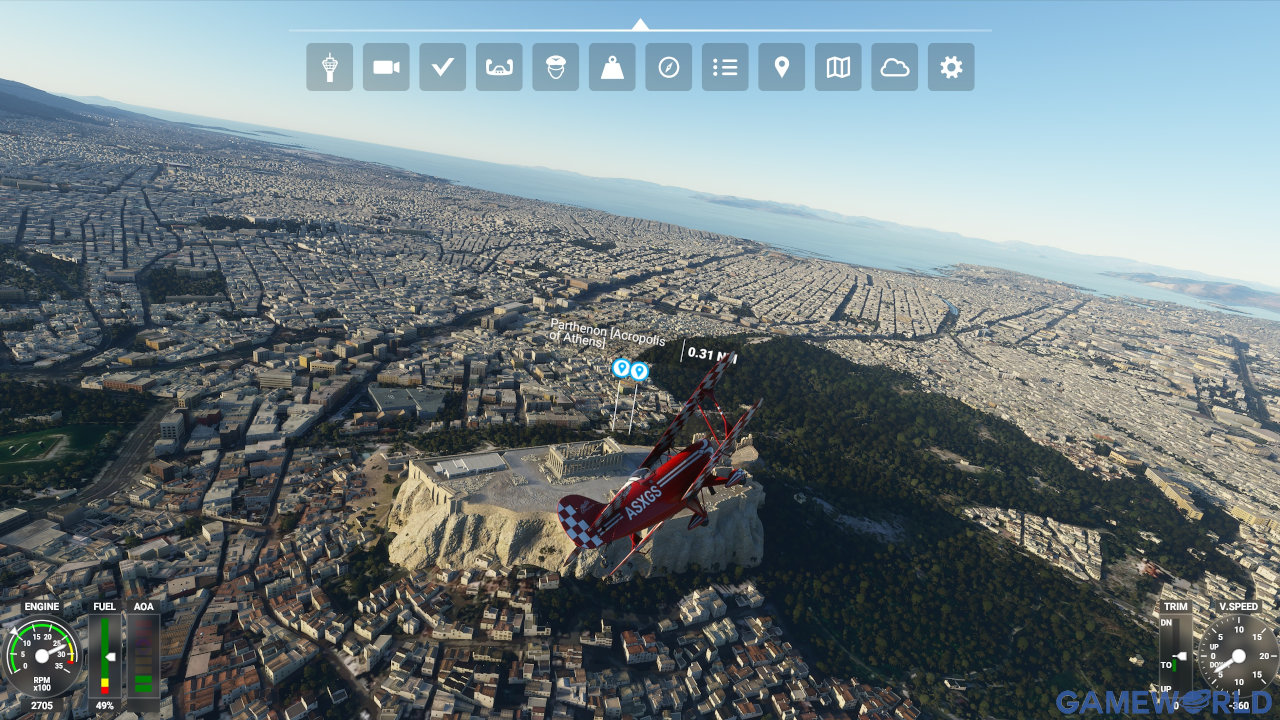The height and width of the screenshot is (720, 1280).
Task: Open the flight assistant pilot icon
Action: (555, 67)
